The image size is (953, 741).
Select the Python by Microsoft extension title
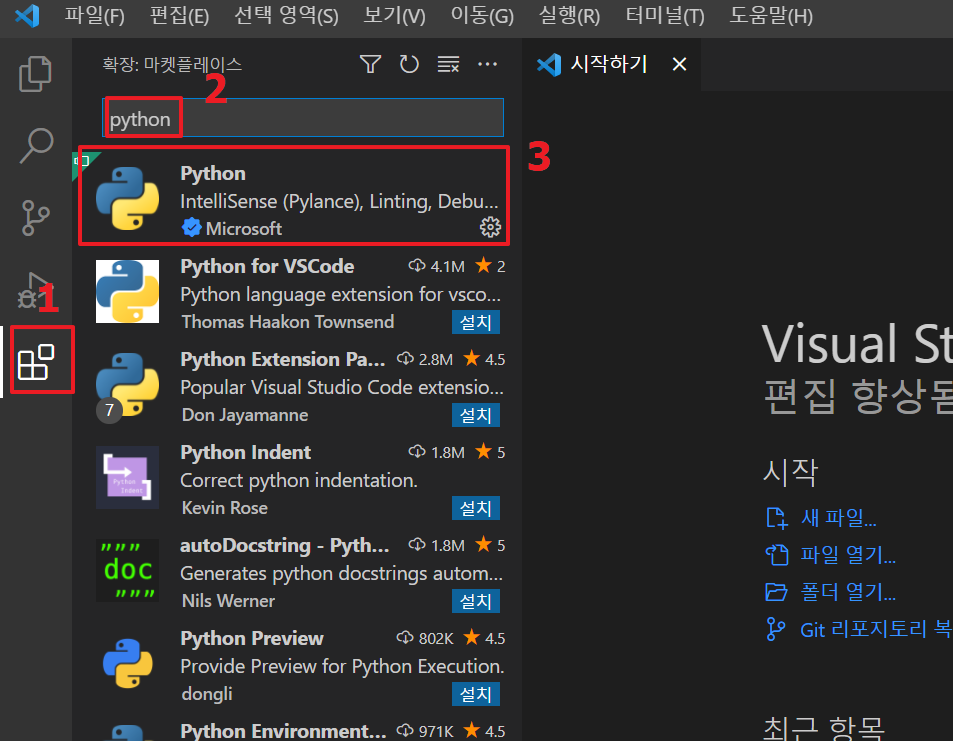213,173
